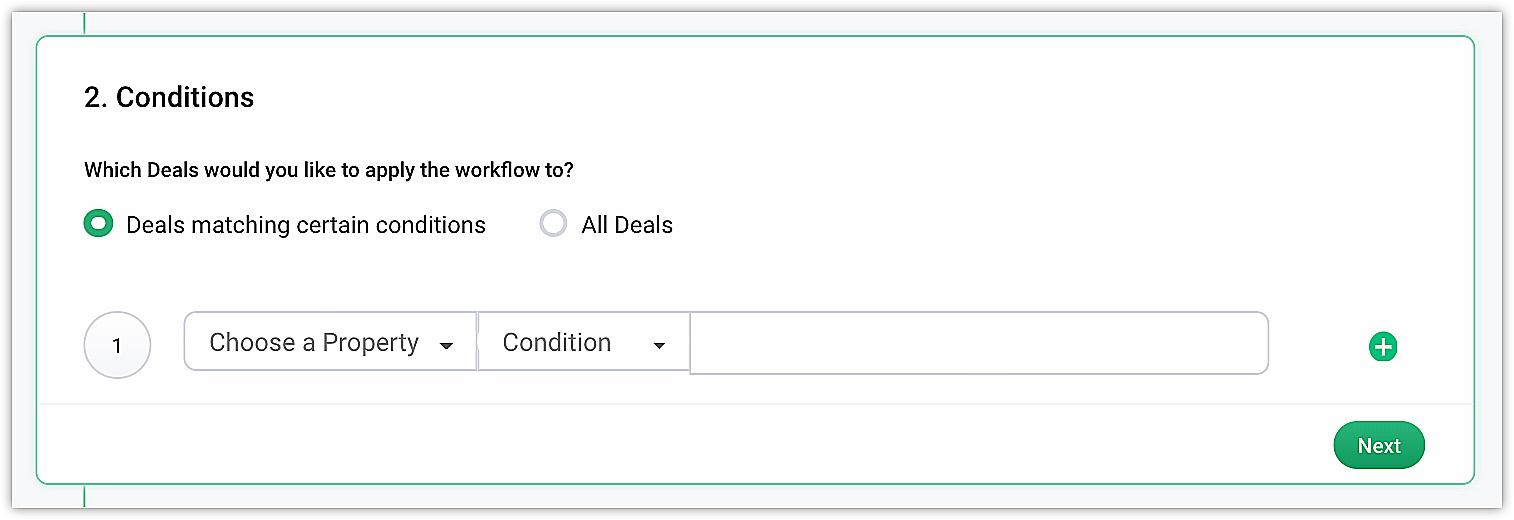Click the caret arrow next to "Condition"
The width and height of the screenshot is (1514, 520).
[x=659, y=346]
